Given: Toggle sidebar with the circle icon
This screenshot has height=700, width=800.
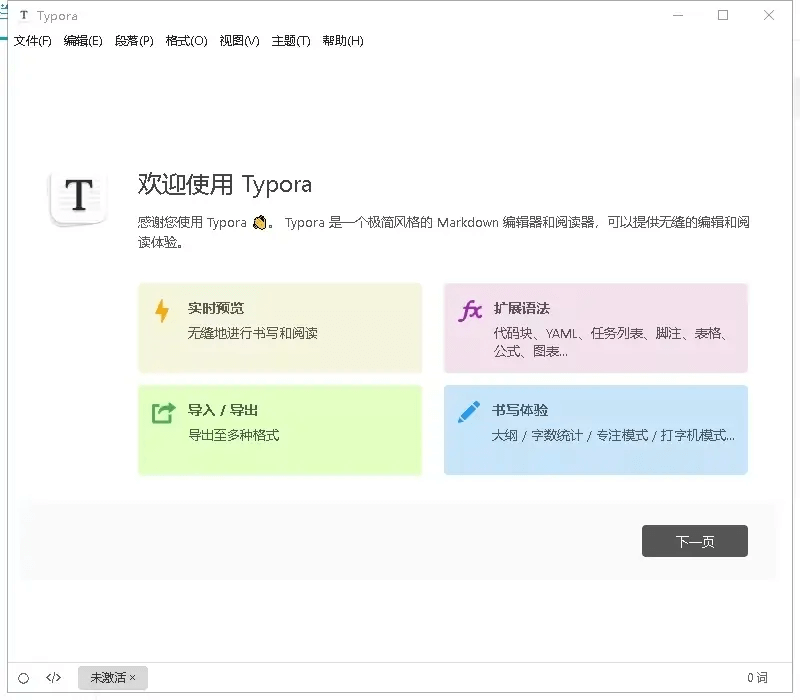Looking at the screenshot, I should click(x=23, y=678).
